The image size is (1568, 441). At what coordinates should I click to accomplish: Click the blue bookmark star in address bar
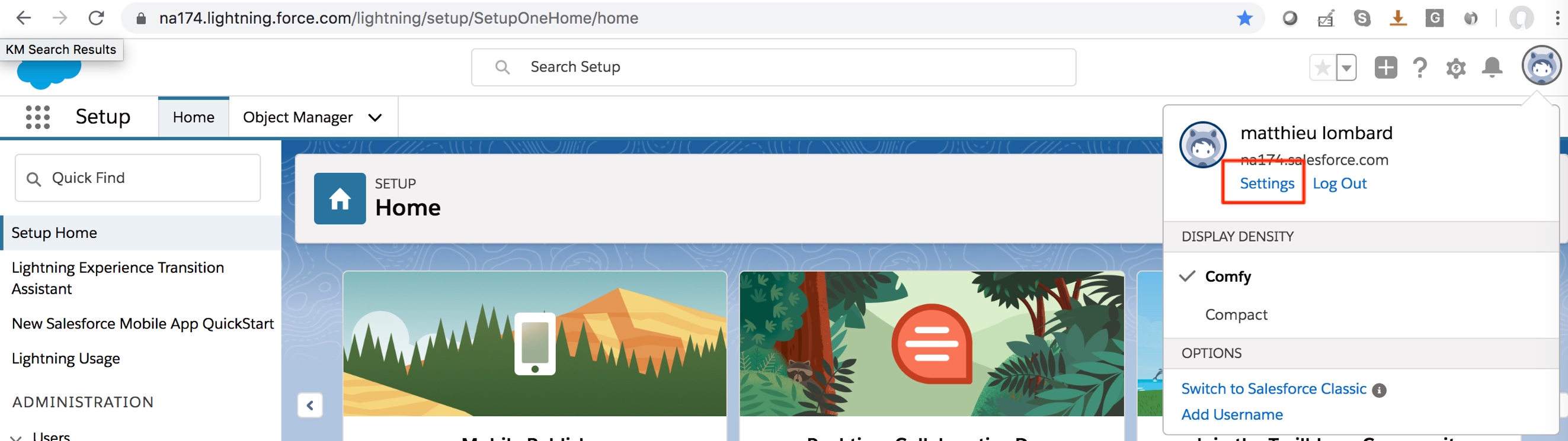(1244, 18)
